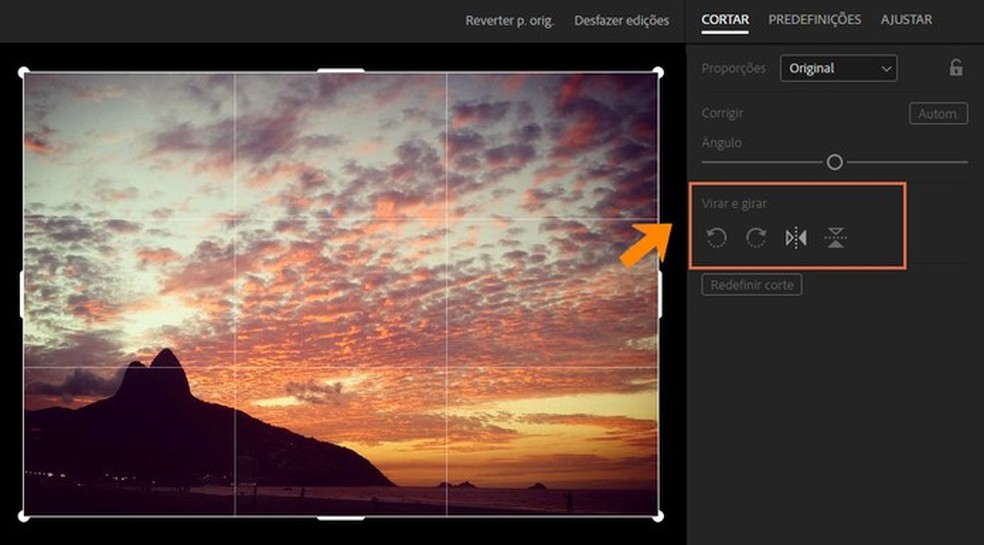Viewport: 984px width, 545px height.
Task: Click the bottom-left crop corner handle
Action: pyautogui.click(x=23, y=516)
